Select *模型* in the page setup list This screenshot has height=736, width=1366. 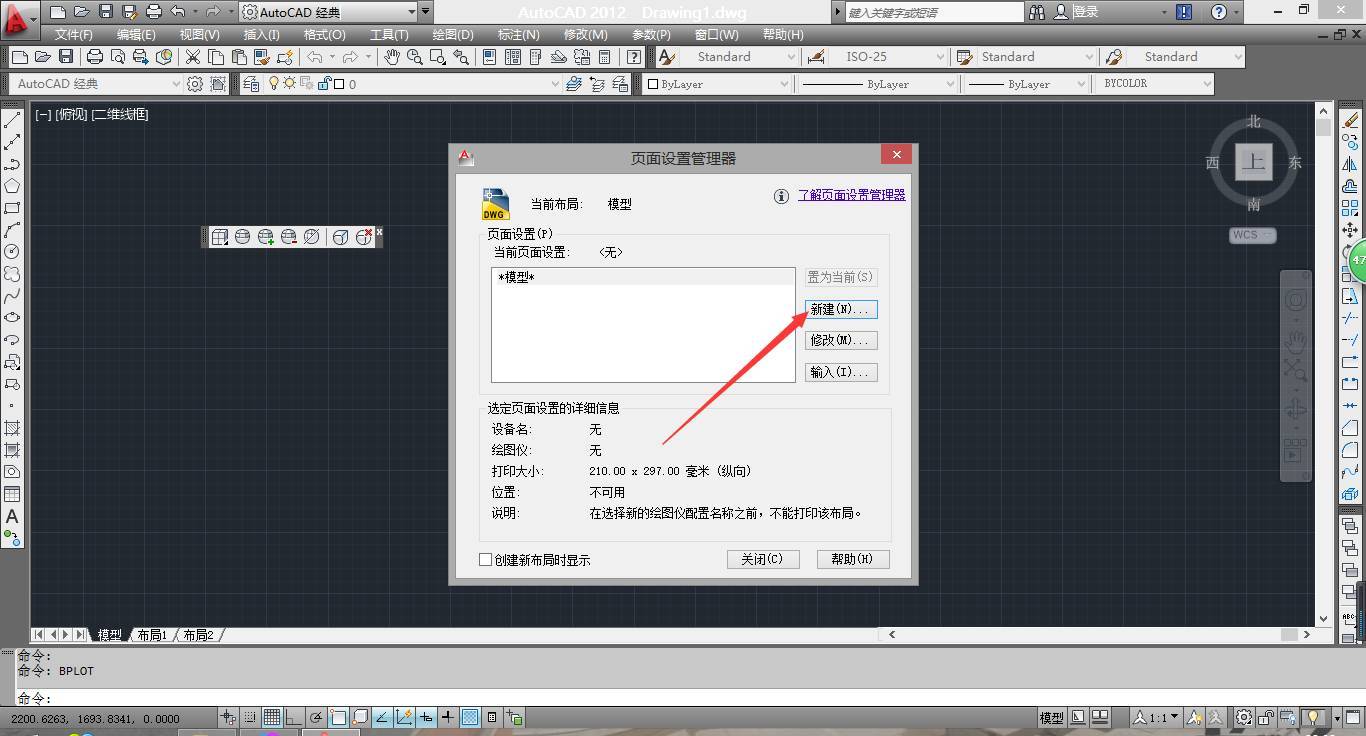[643, 277]
